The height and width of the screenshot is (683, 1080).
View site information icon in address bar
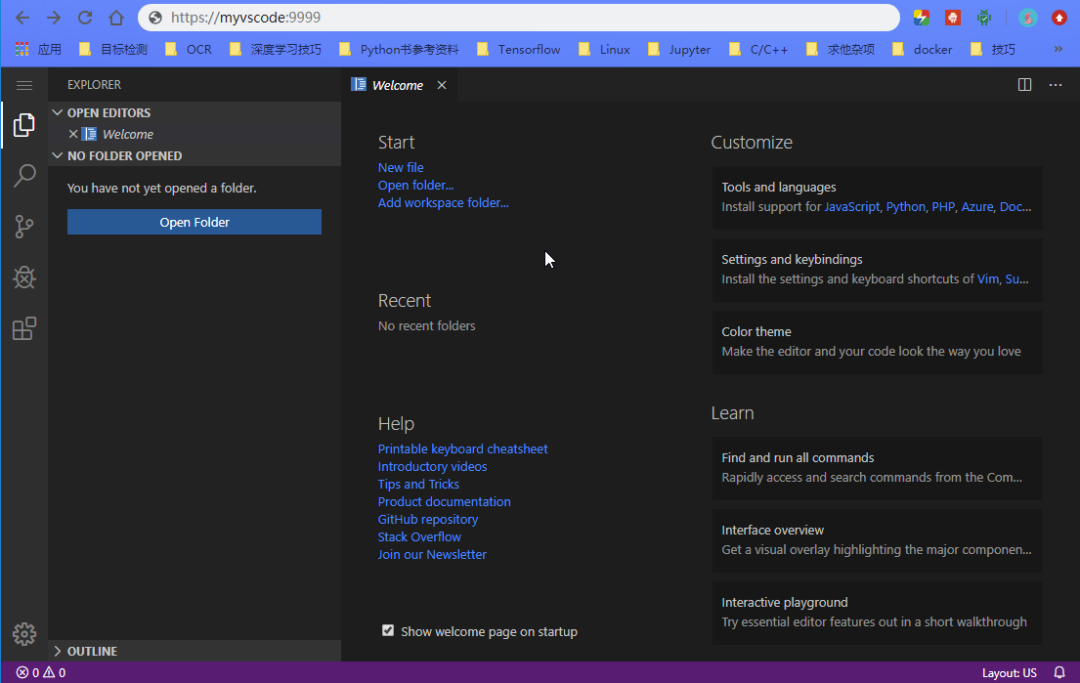pos(156,18)
